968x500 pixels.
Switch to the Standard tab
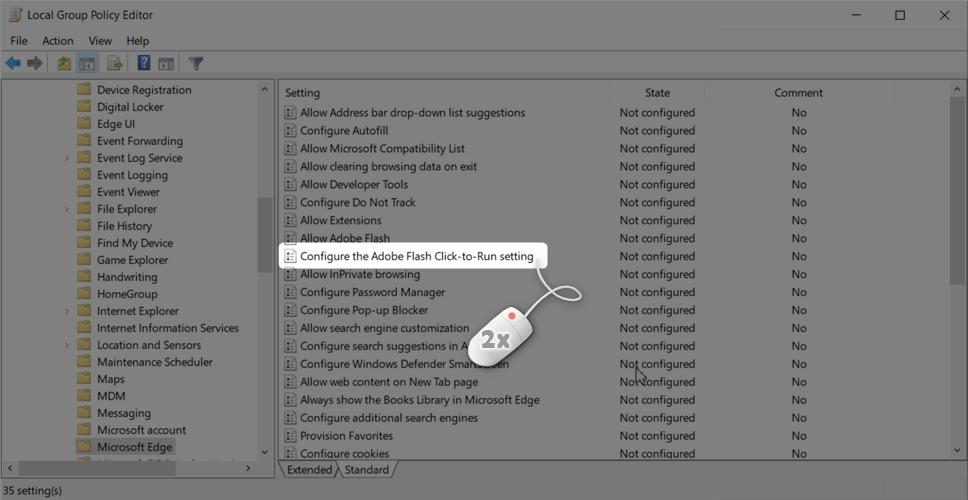coord(367,470)
